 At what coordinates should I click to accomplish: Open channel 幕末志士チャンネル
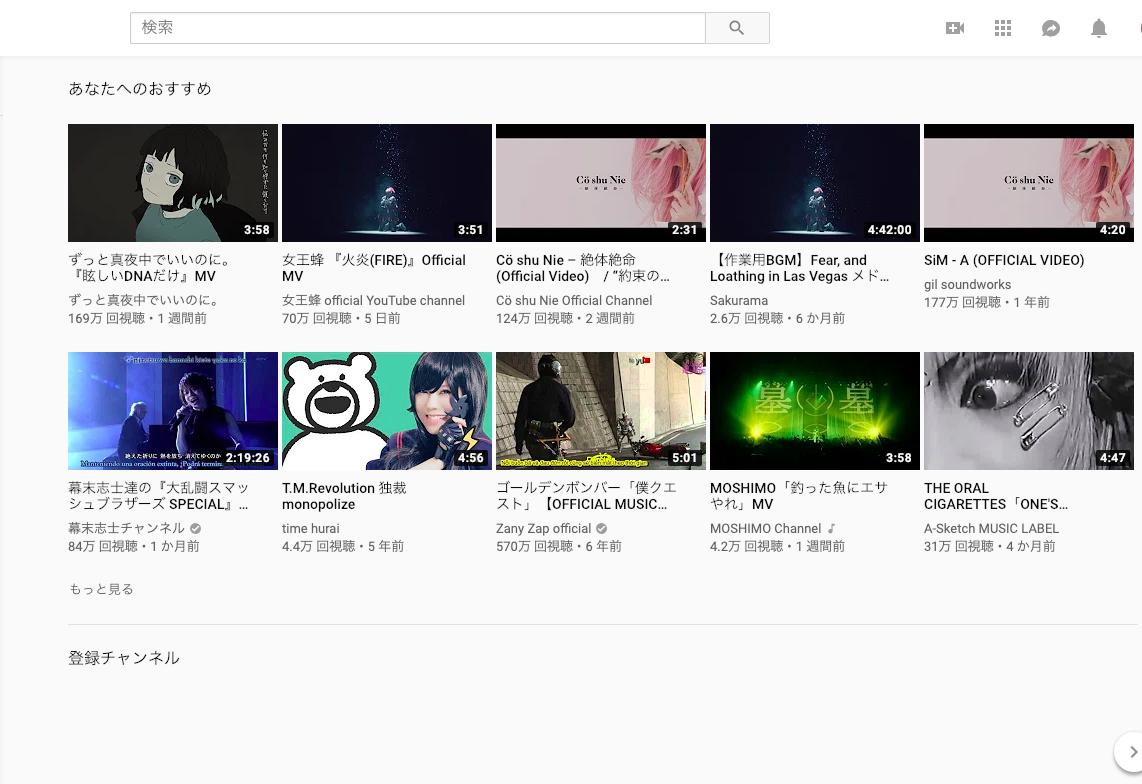(x=127, y=528)
